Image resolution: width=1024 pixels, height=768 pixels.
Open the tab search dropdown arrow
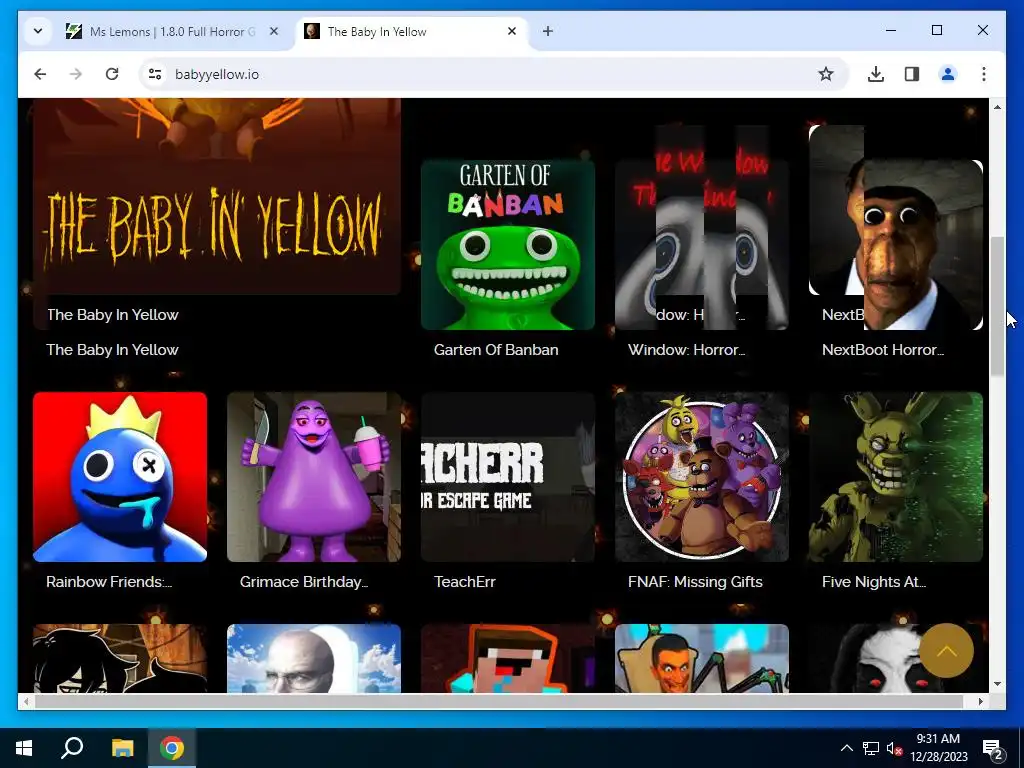point(38,31)
